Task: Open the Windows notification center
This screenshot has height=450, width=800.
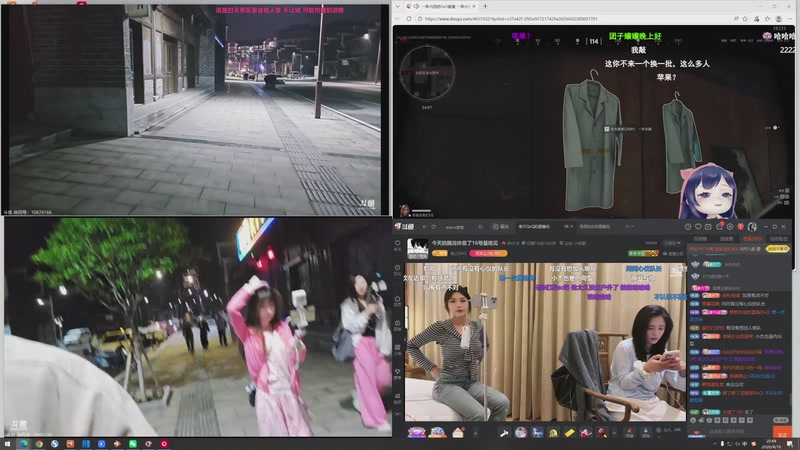Action: point(790,444)
